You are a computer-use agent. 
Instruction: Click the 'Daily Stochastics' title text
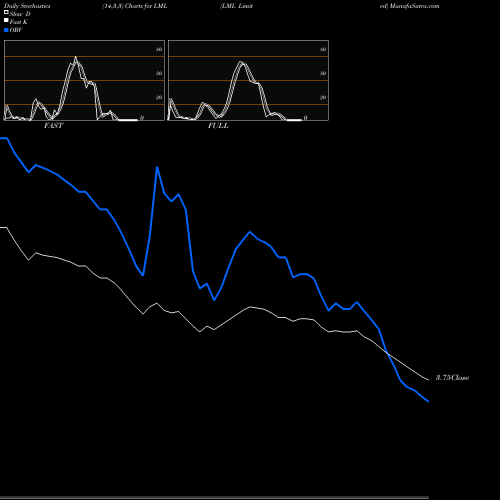pyautogui.click(x=27, y=6)
